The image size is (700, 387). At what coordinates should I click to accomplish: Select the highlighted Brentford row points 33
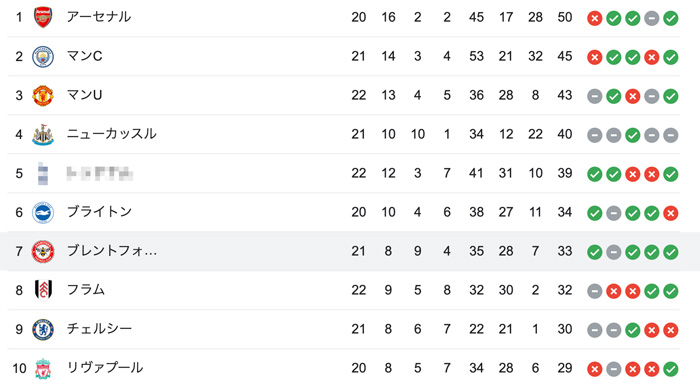(x=565, y=251)
